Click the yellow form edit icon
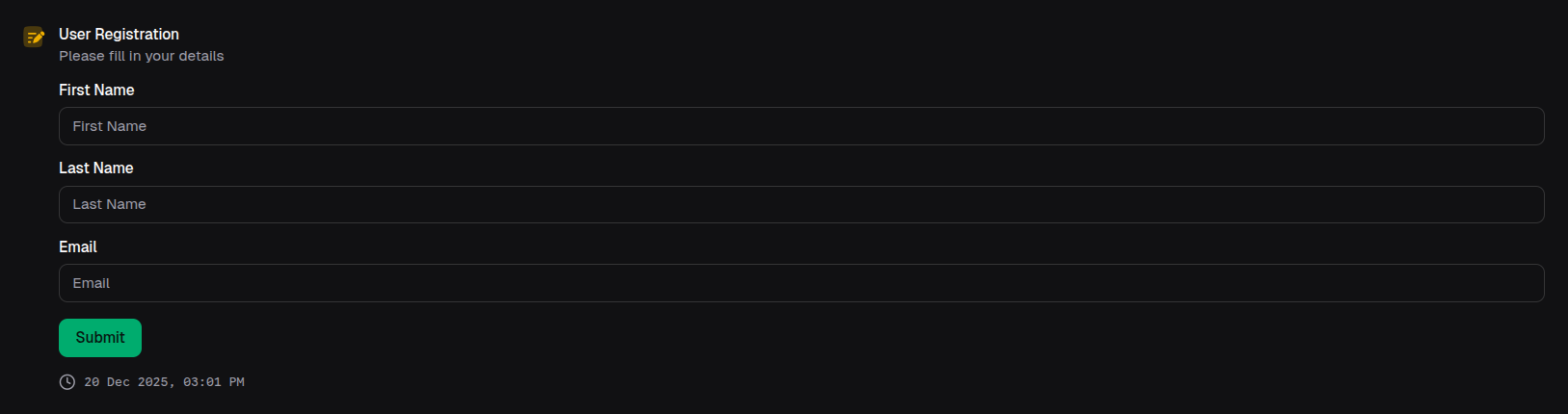1568x414 pixels. pos(34,38)
